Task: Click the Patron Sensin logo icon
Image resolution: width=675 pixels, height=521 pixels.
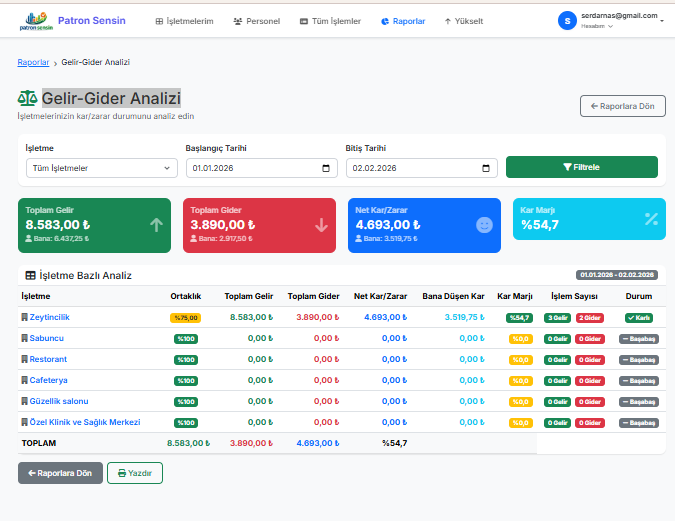Action: (36, 21)
